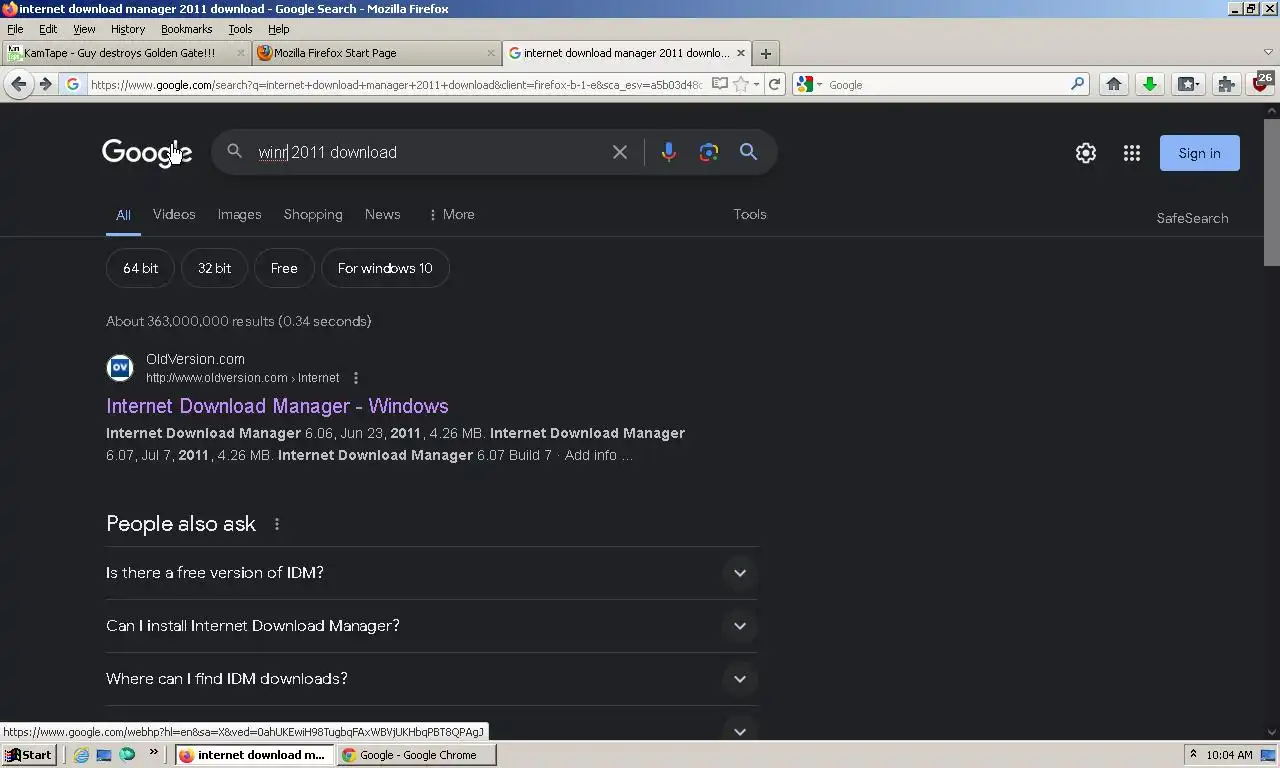Expand system tray hidden icons arrow
Image resolution: width=1280 pixels, height=768 pixels.
coord(1192,755)
